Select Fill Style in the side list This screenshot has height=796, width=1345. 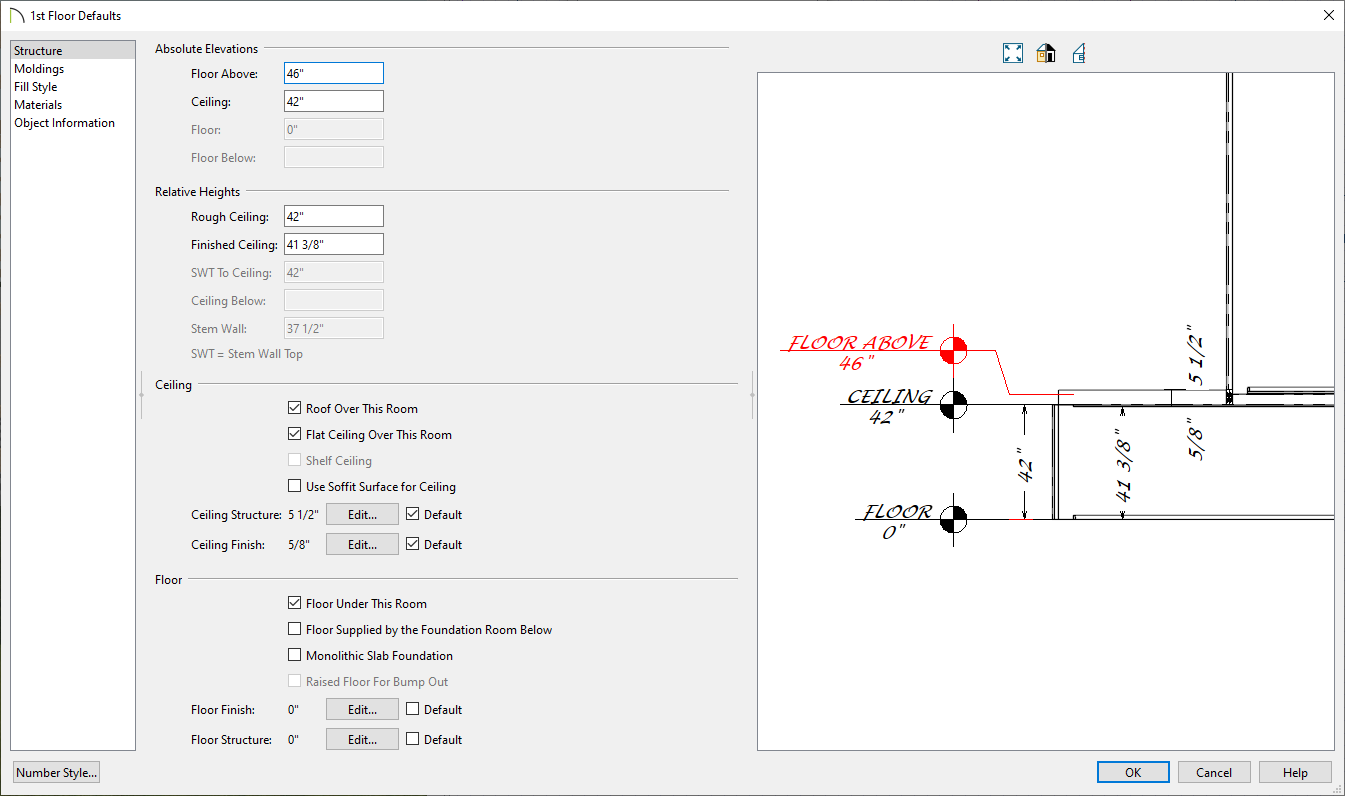pos(36,87)
